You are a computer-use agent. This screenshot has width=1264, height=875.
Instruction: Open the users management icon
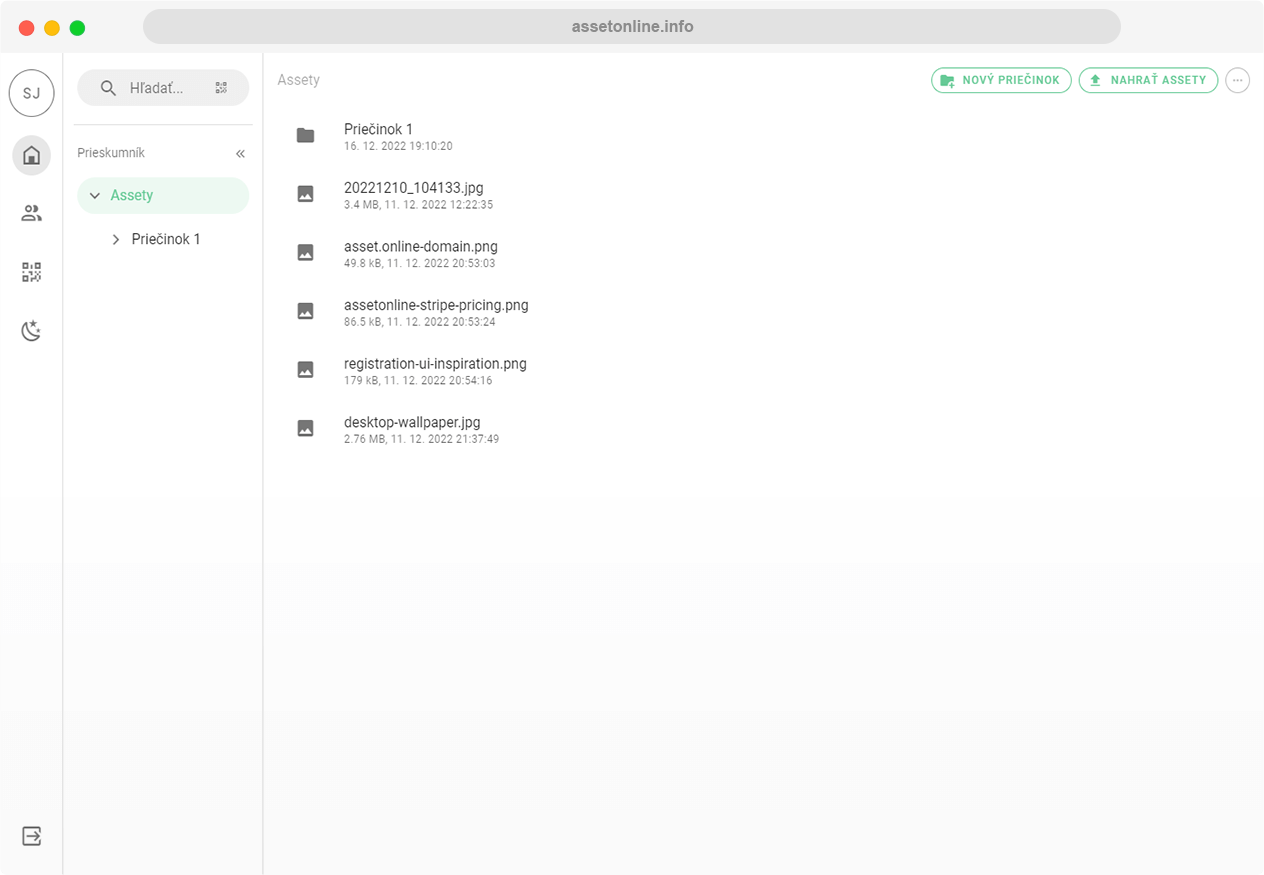31,213
